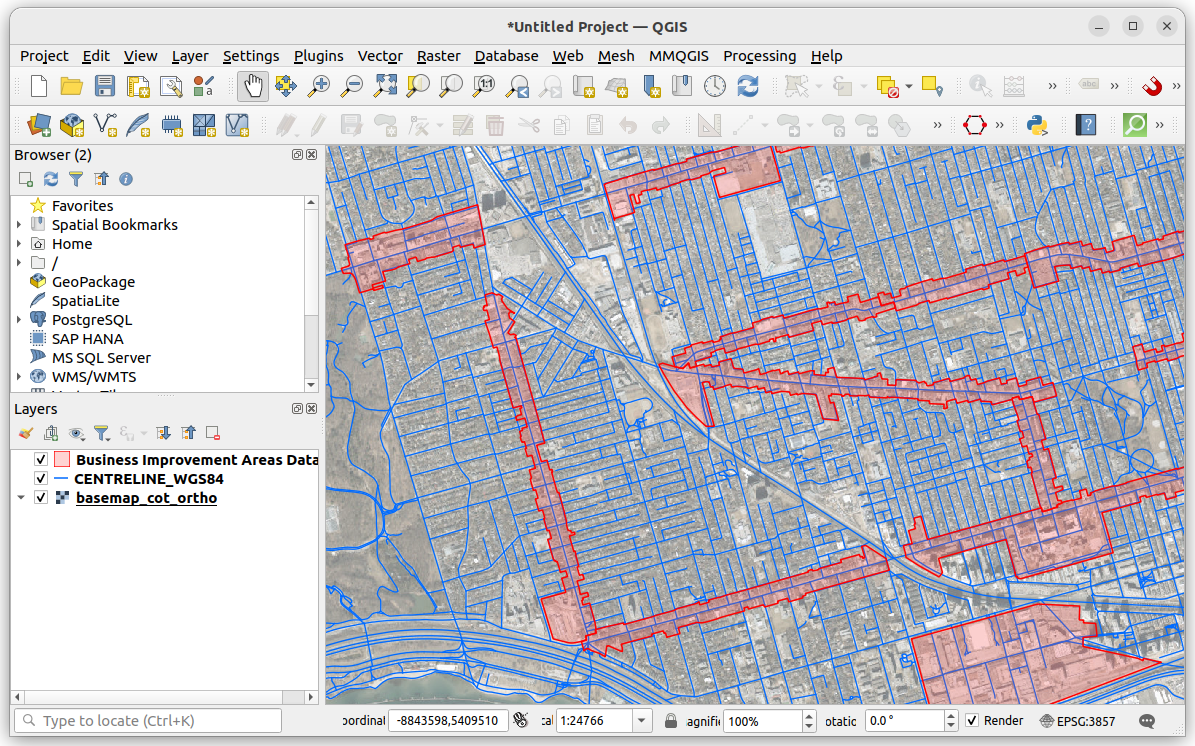Image resolution: width=1195 pixels, height=746 pixels.
Task: Select the Pan Map tool
Action: (252, 86)
